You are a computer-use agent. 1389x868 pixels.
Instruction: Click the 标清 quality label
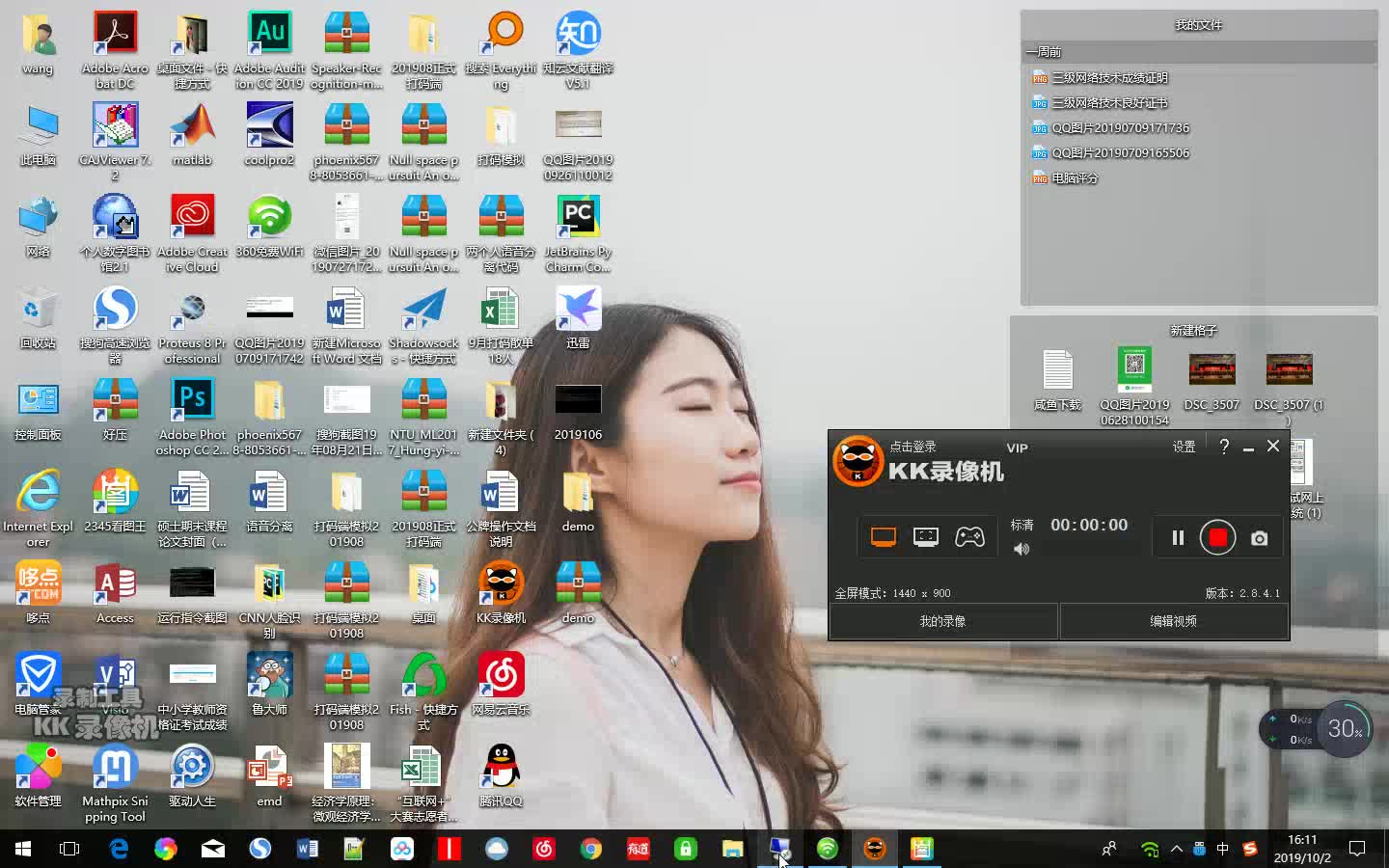click(x=1021, y=525)
